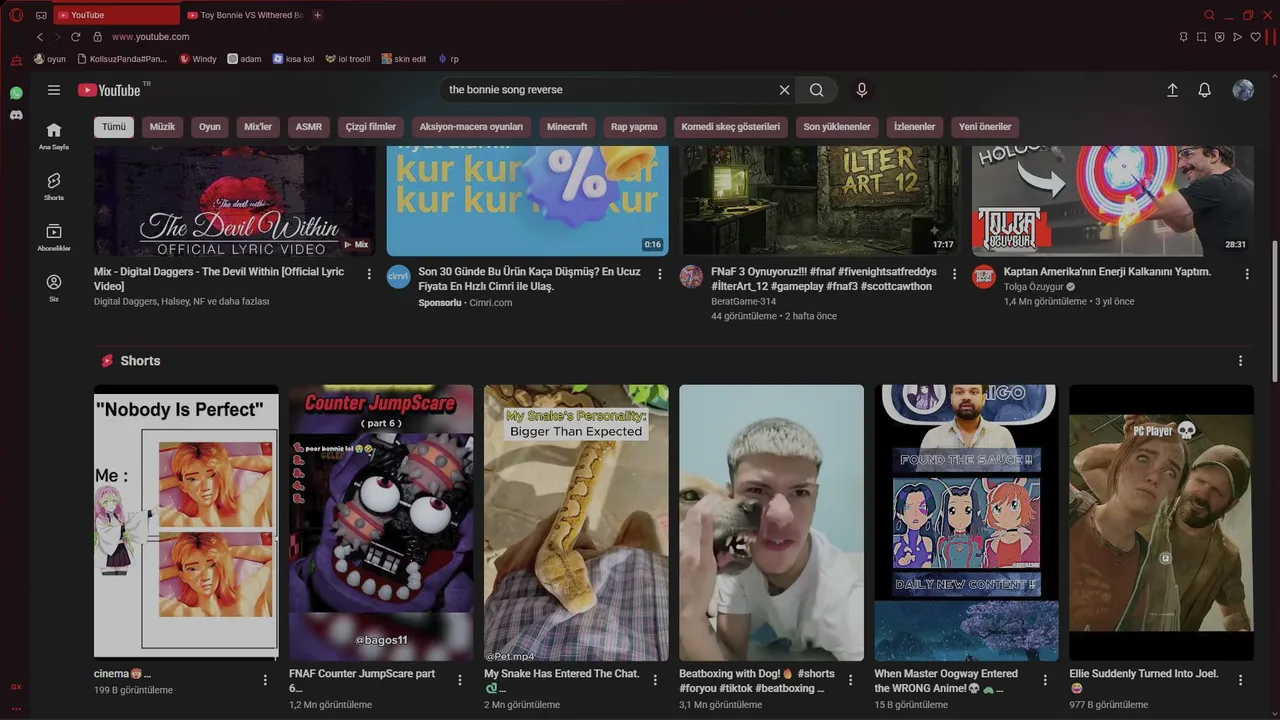Open Ana Sayfa in YouTube sidebar
The image size is (1280, 720).
click(54, 136)
